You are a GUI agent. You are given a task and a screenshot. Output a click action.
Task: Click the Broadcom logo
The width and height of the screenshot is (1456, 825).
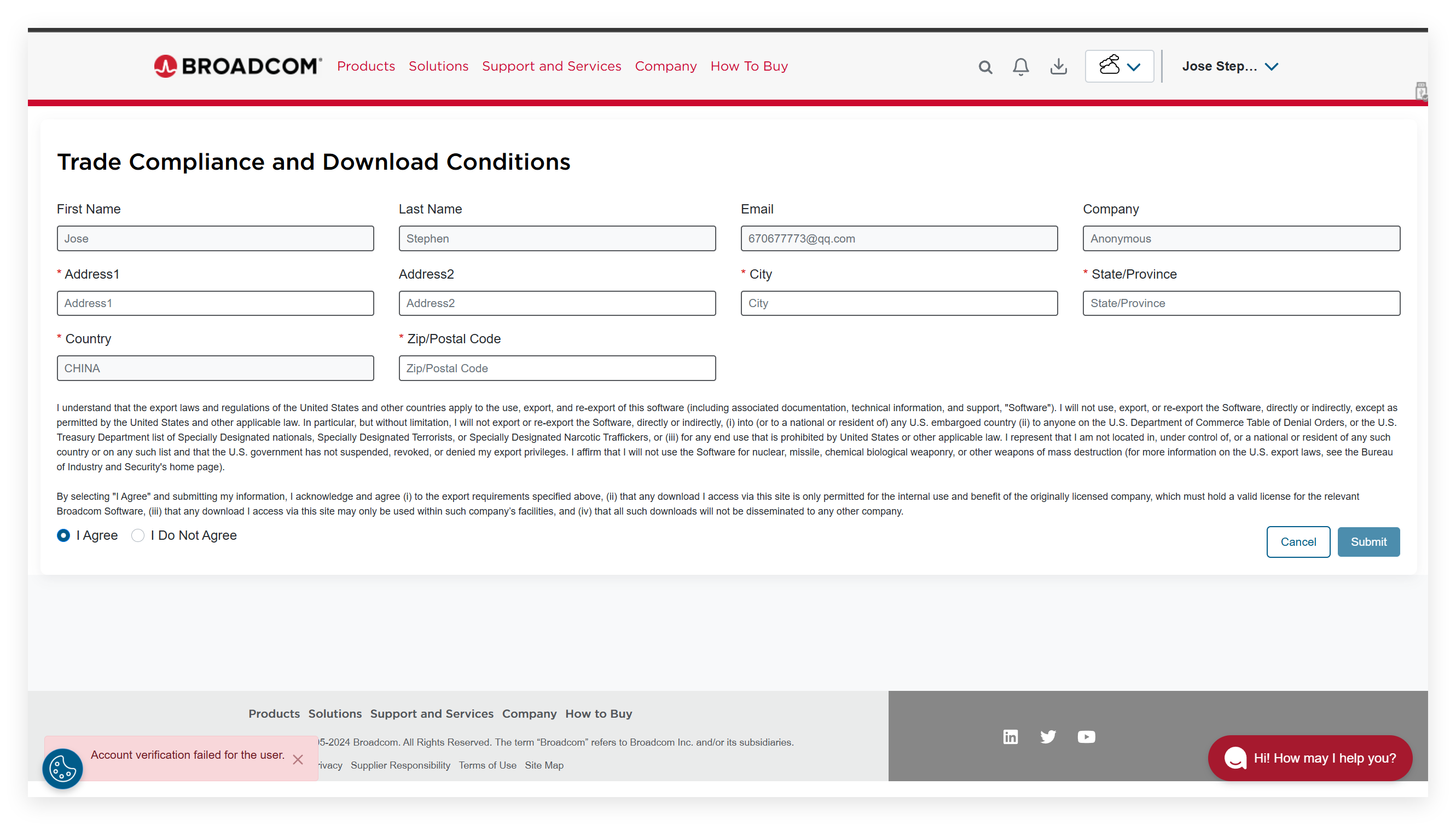click(238, 66)
